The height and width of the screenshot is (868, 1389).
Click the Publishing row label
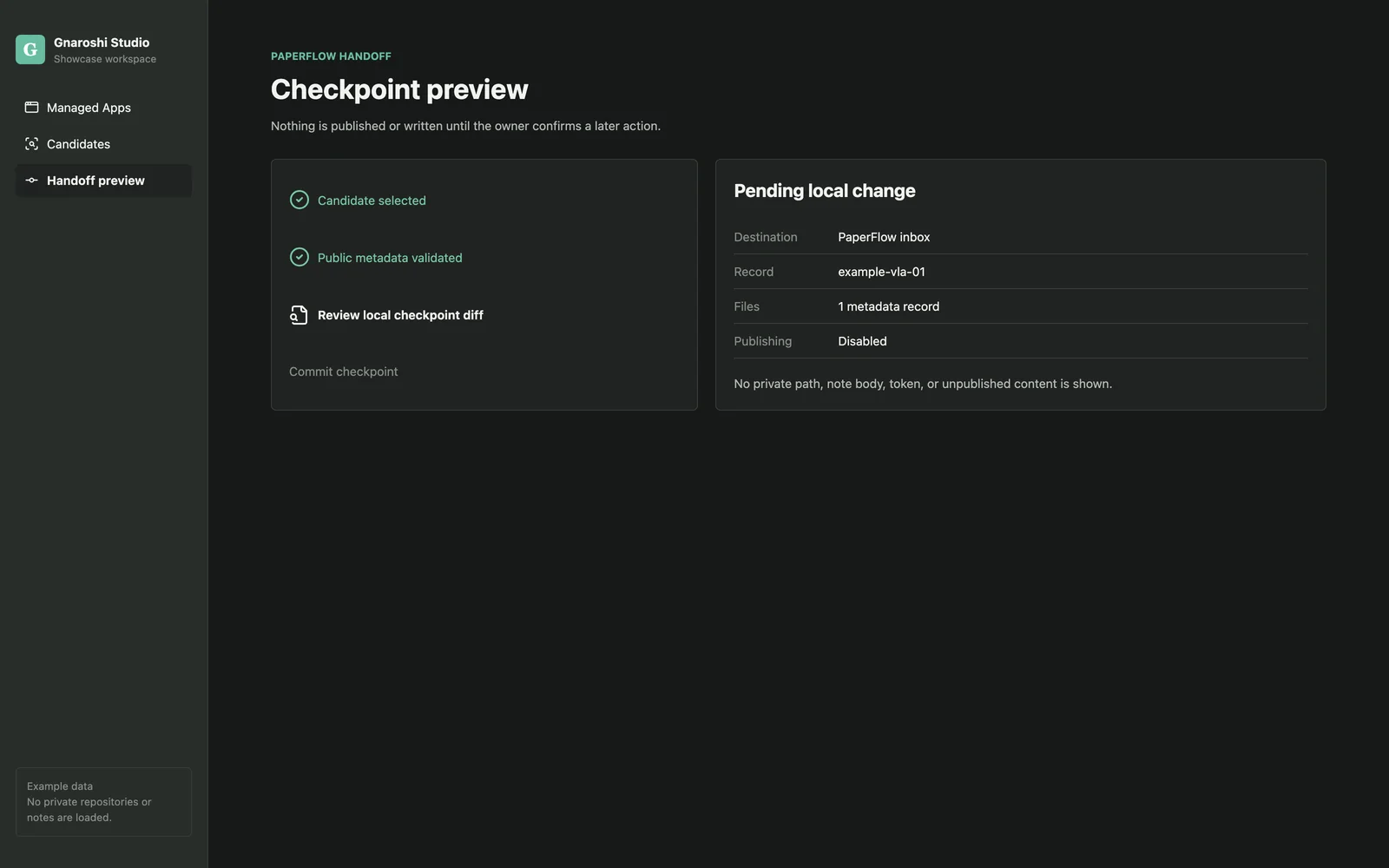(763, 341)
